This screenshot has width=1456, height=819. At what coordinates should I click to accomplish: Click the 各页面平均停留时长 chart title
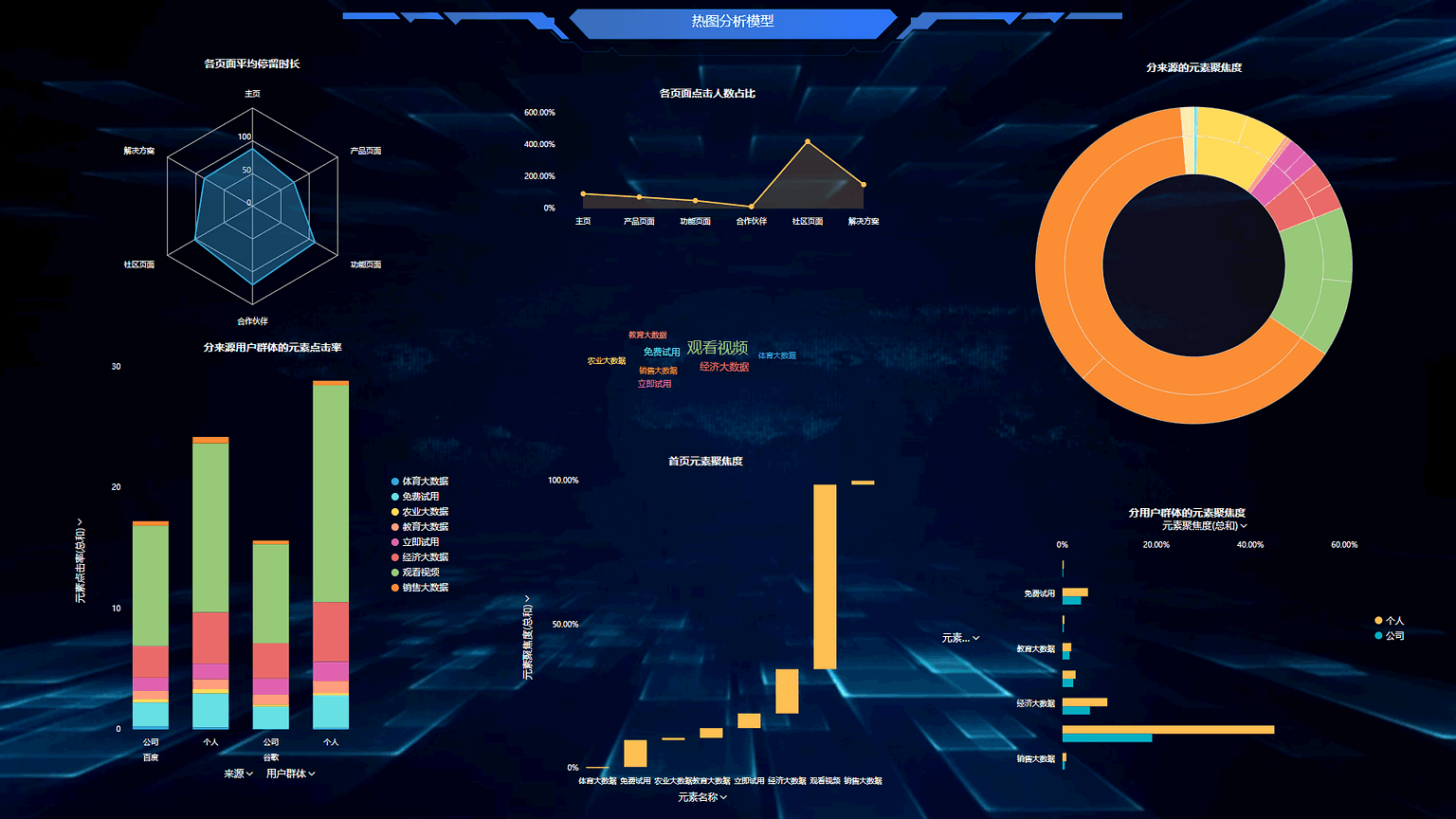(252, 64)
